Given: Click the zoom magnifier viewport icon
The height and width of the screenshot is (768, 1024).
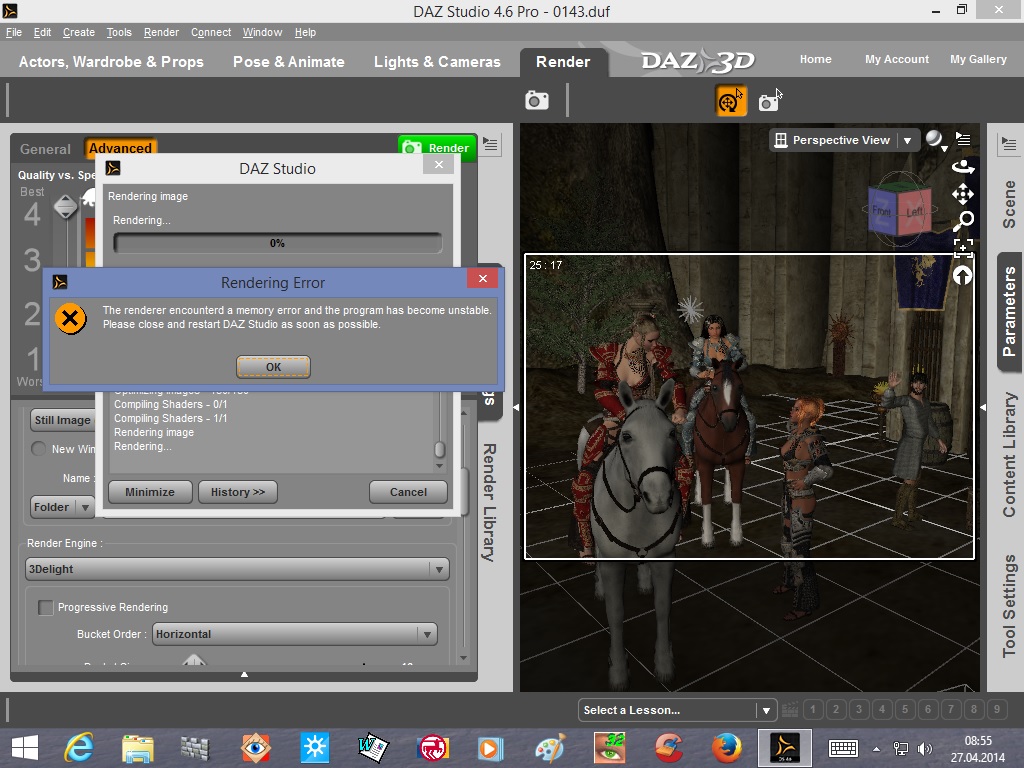Looking at the screenshot, I should click(963, 221).
